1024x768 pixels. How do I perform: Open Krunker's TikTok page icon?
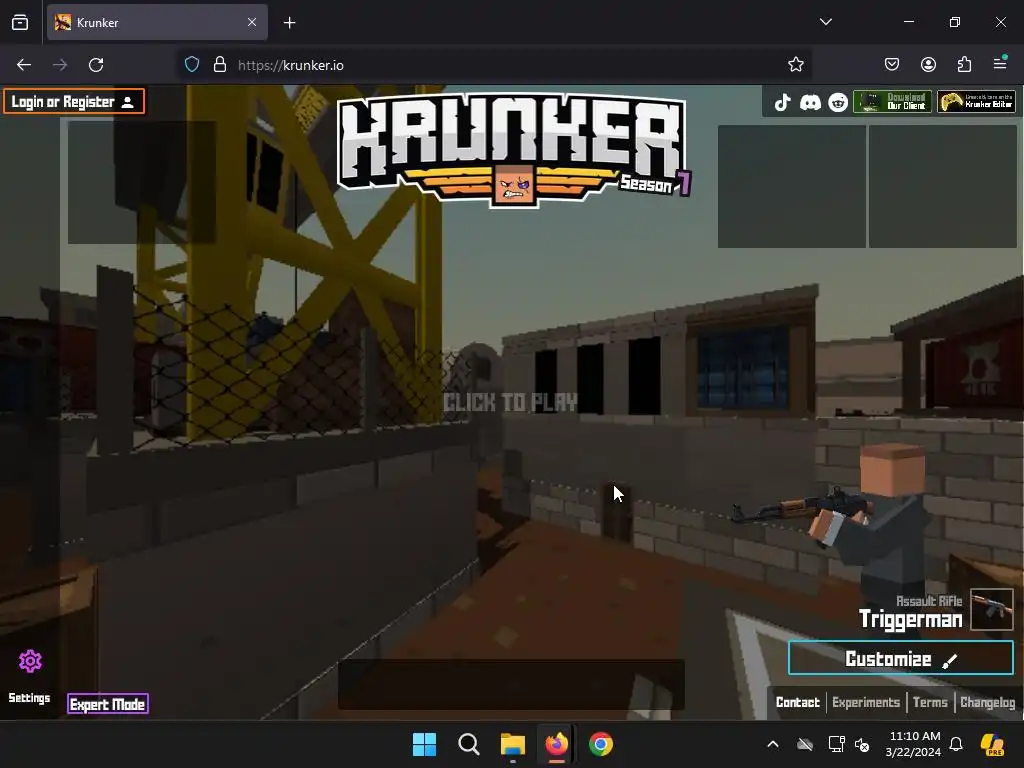(782, 103)
